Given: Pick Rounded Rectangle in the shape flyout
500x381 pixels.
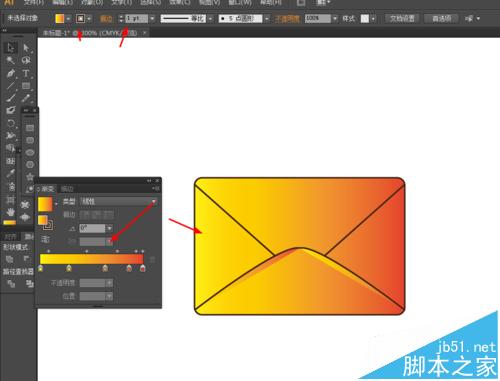Looking at the screenshot, I should click(x=30, y=140).
